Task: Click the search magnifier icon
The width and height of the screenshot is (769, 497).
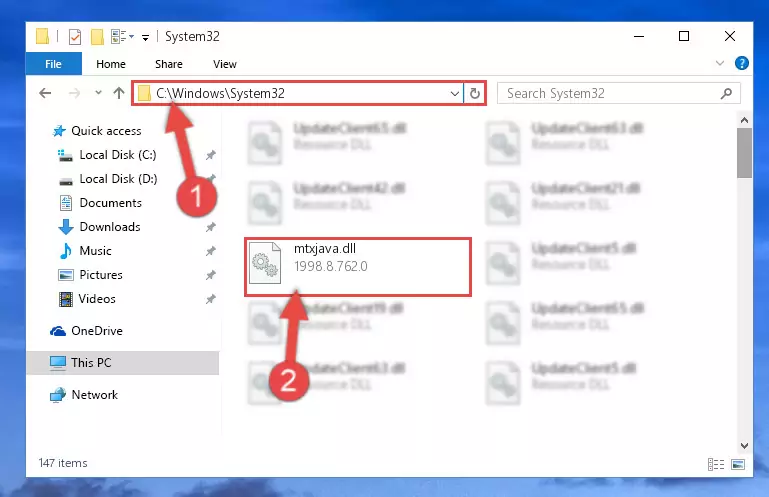Action: [726, 93]
